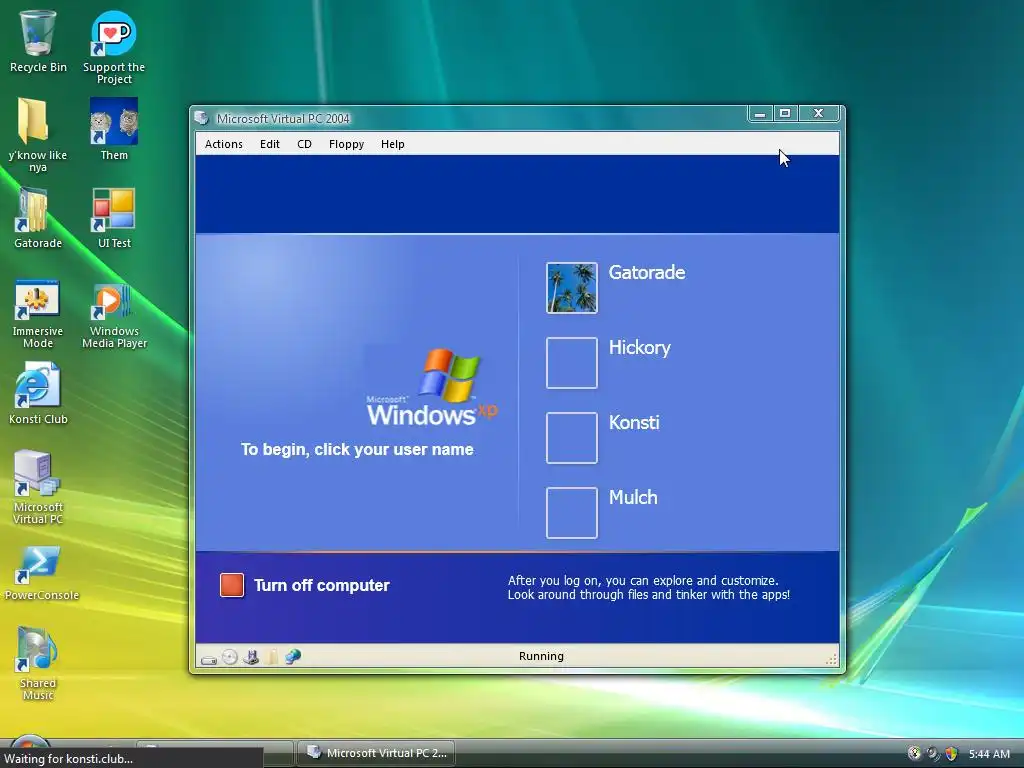Open the Edit menu in Virtual PC
Screen dimensions: 1024x768
[270, 144]
